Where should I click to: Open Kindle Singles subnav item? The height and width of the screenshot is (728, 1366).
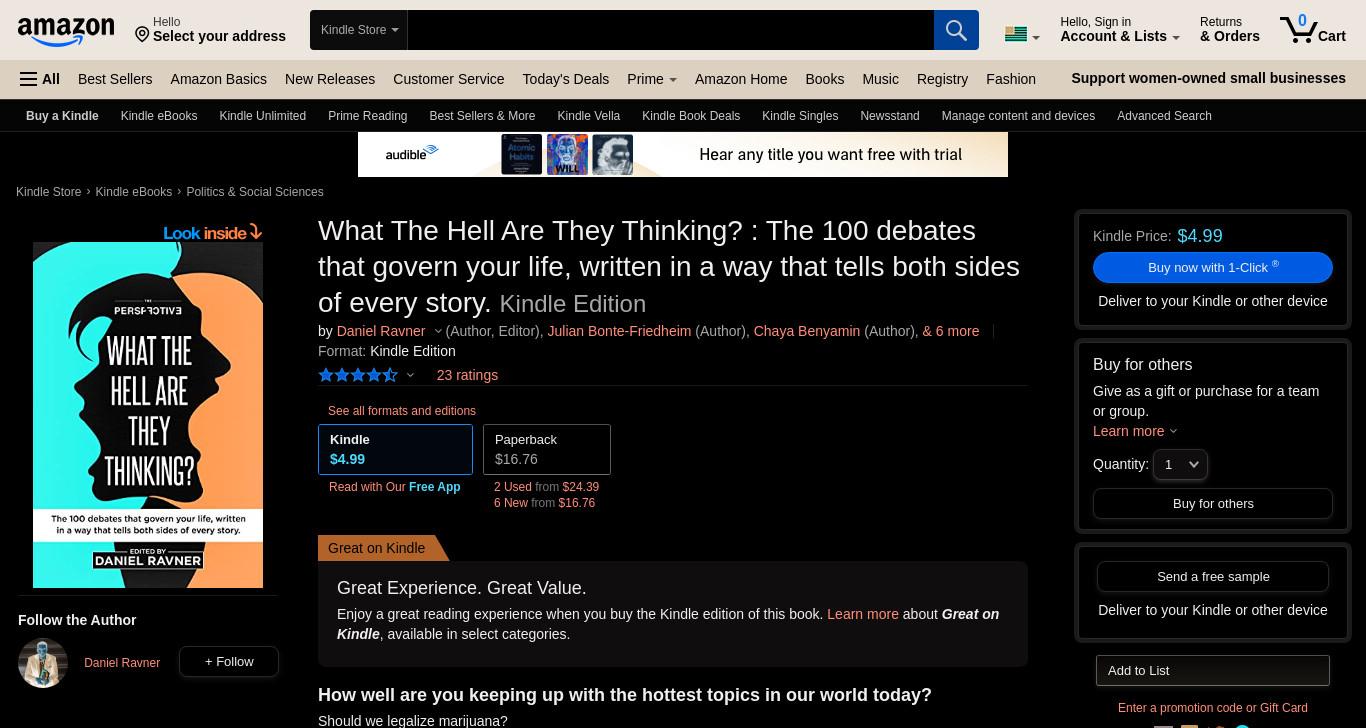(800, 116)
